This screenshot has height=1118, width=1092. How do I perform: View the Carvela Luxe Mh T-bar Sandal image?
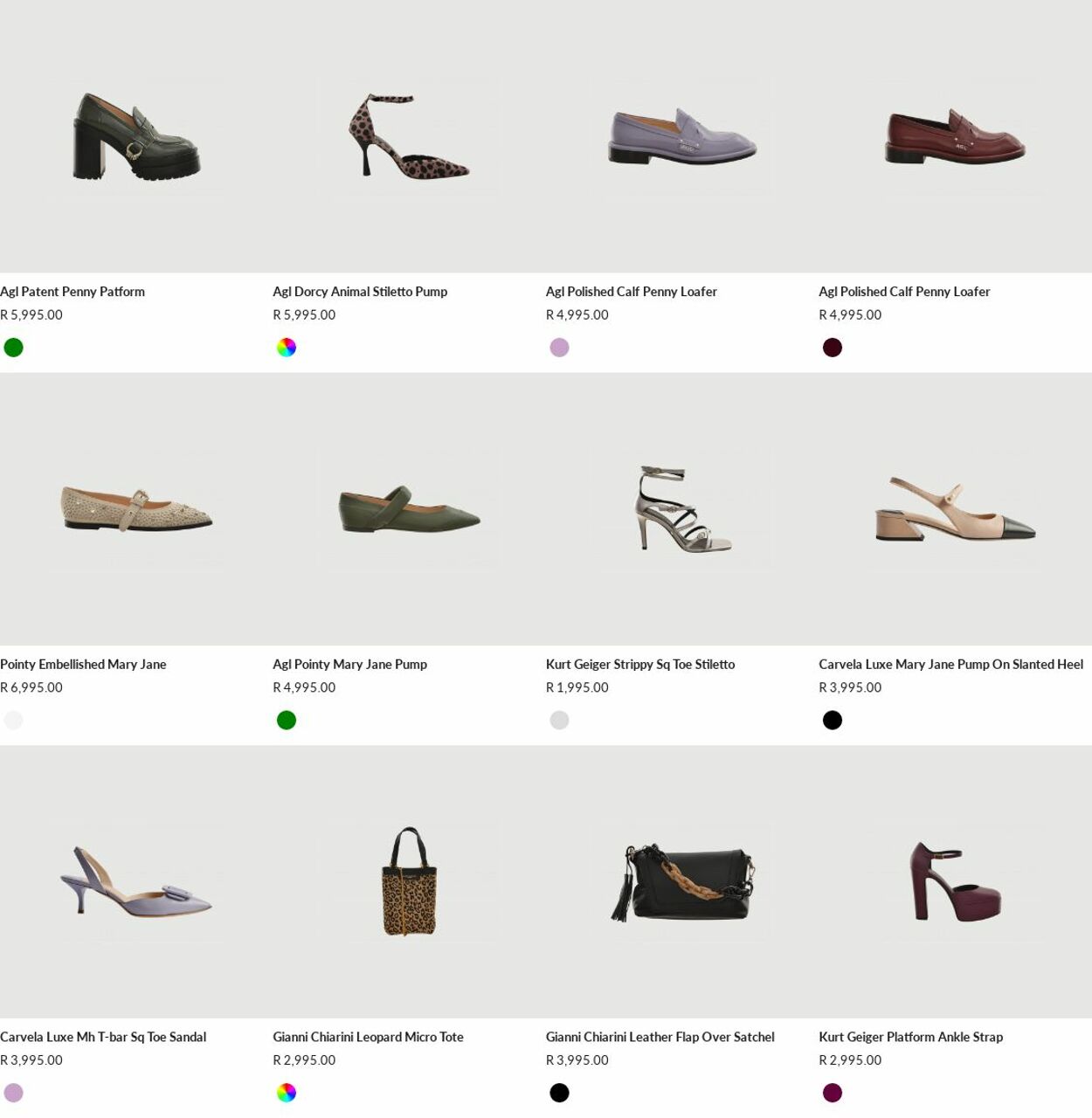click(136, 882)
